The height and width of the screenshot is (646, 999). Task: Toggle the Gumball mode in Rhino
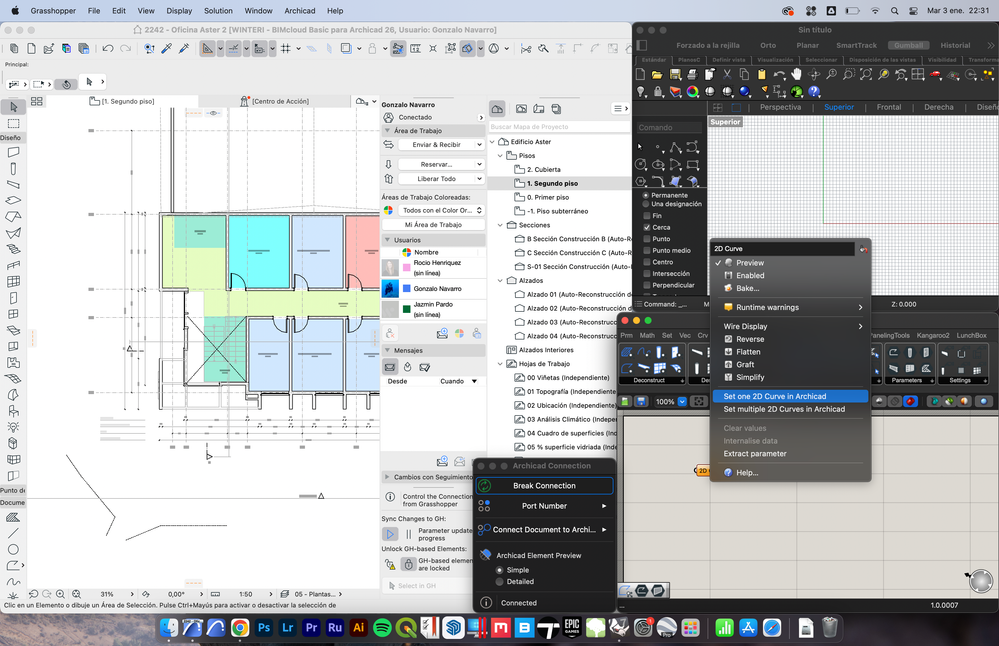908,45
